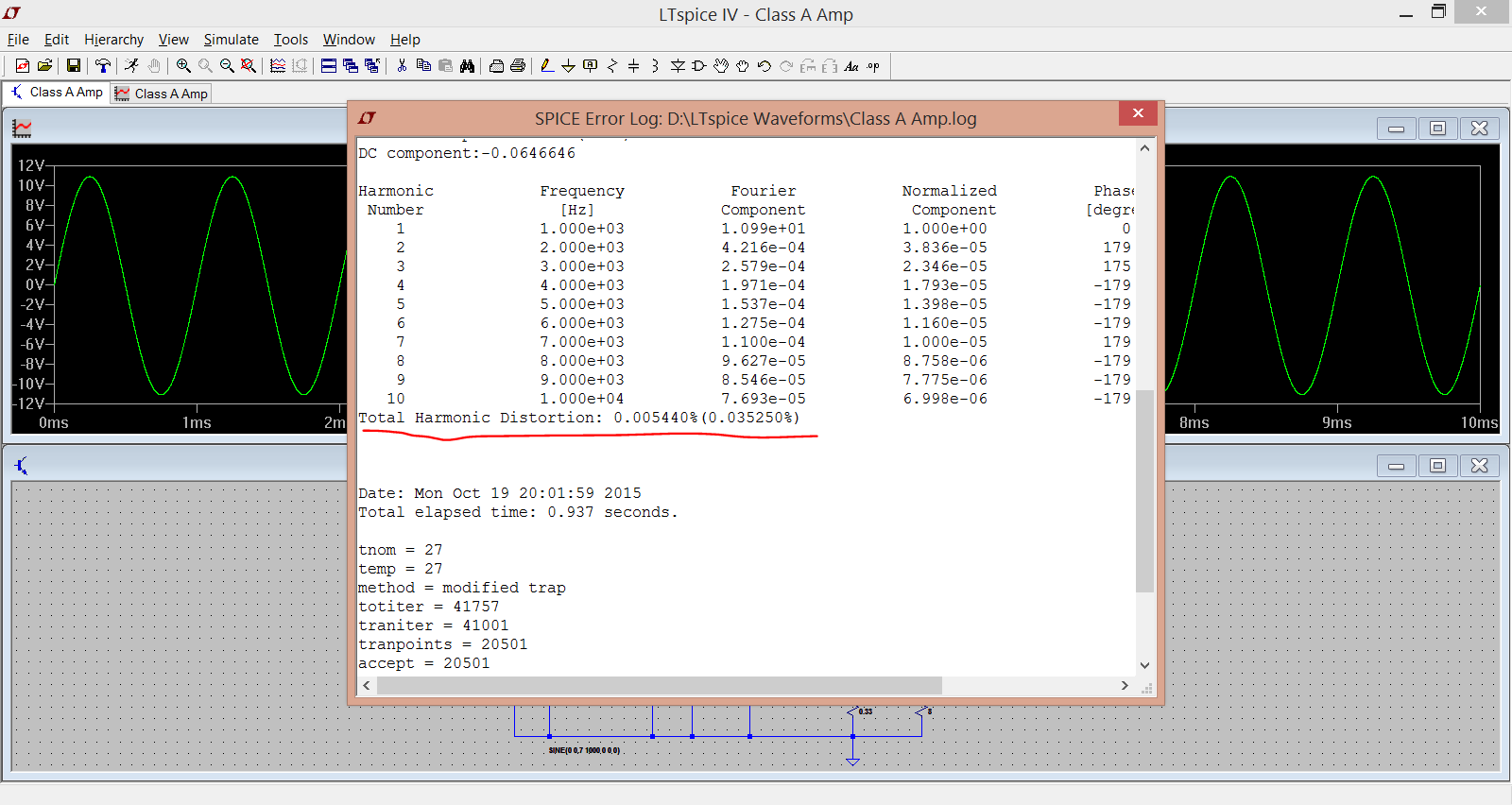Select the Text 'Aa' tool
This screenshot has height=805, width=1512.
point(851,65)
